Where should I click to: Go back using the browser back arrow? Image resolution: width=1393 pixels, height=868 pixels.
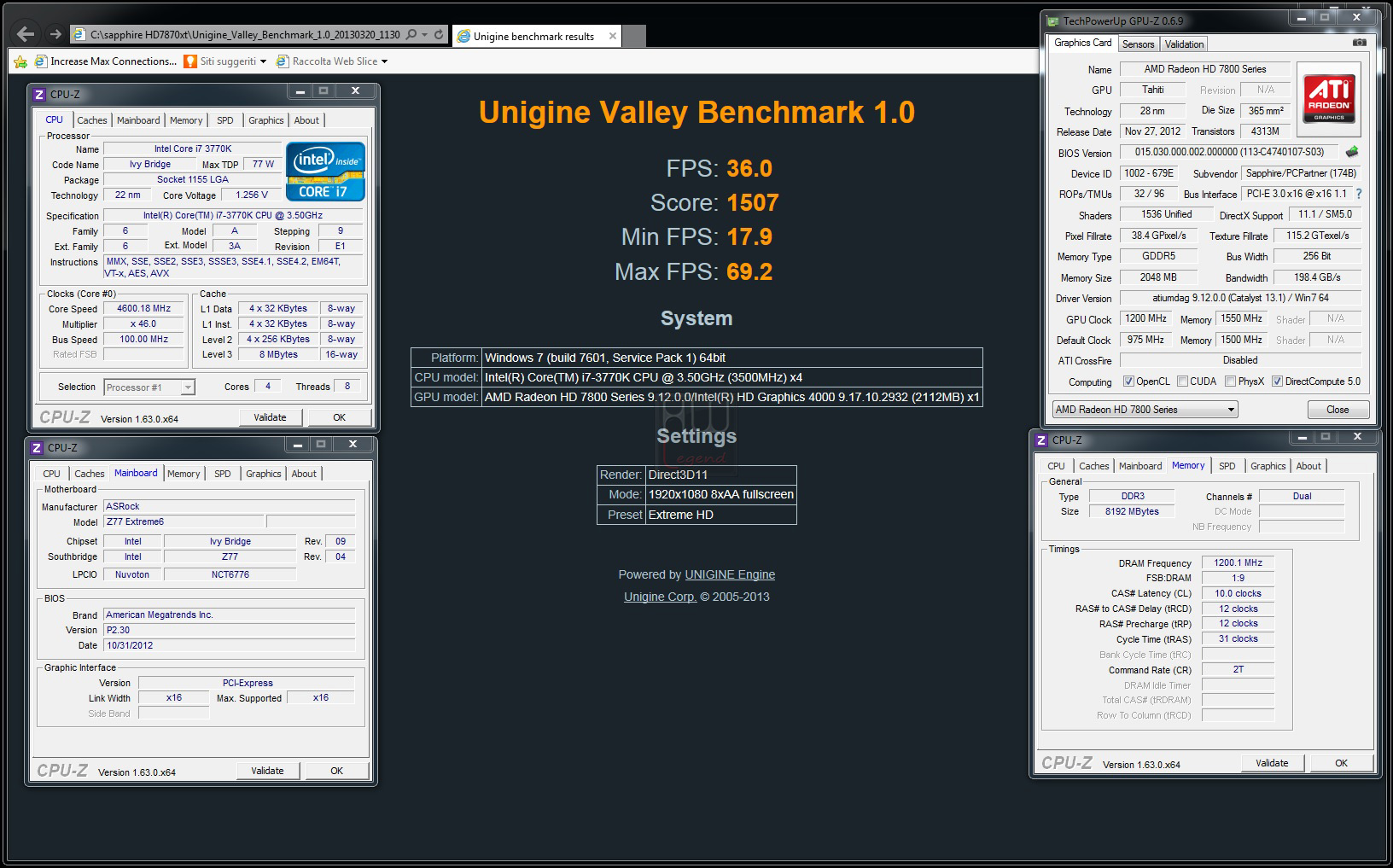(26, 34)
